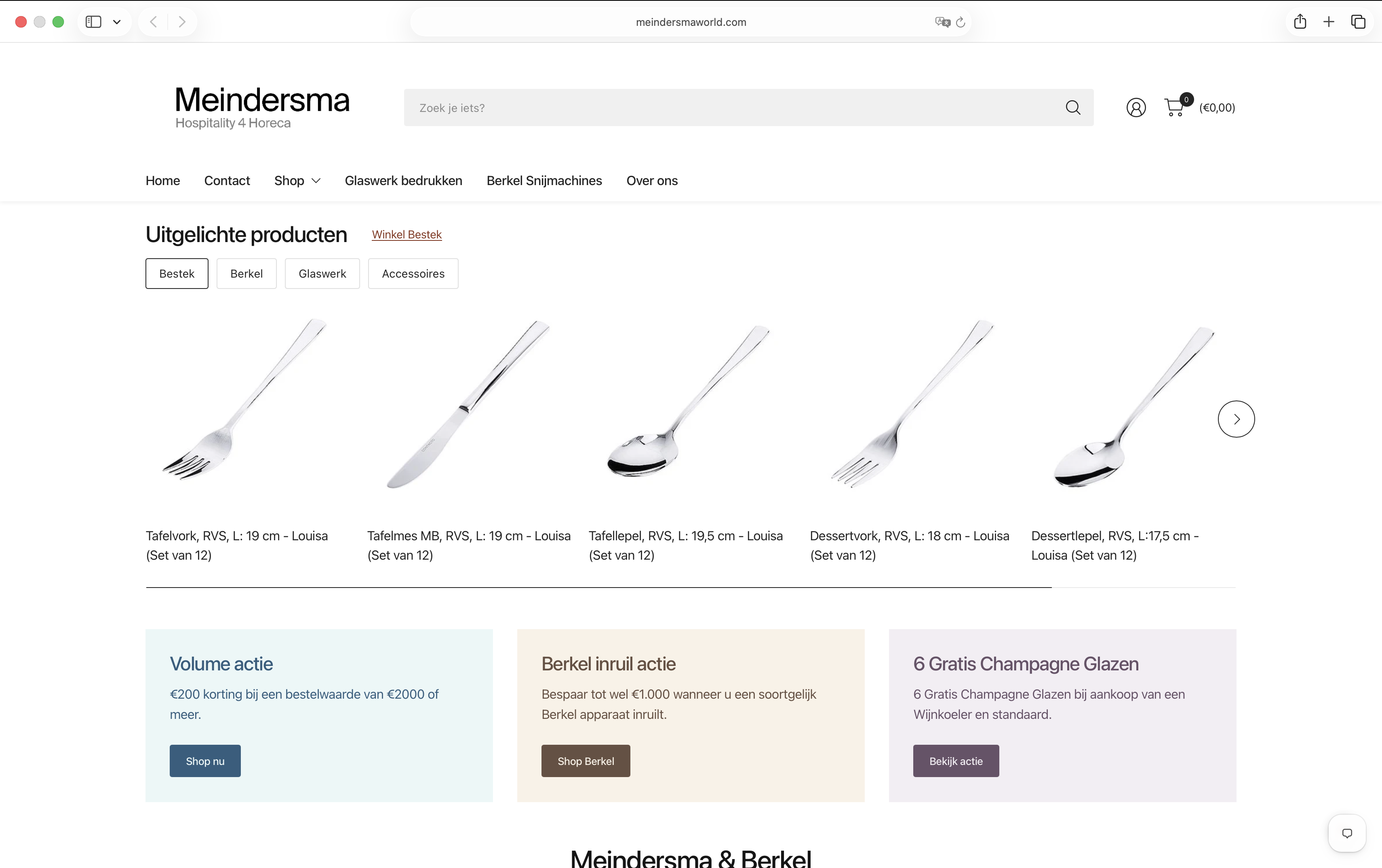The width and height of the screenshot is (1382, 868).
Task: Show Safari tab overview icon
Action: point(1358,22)
